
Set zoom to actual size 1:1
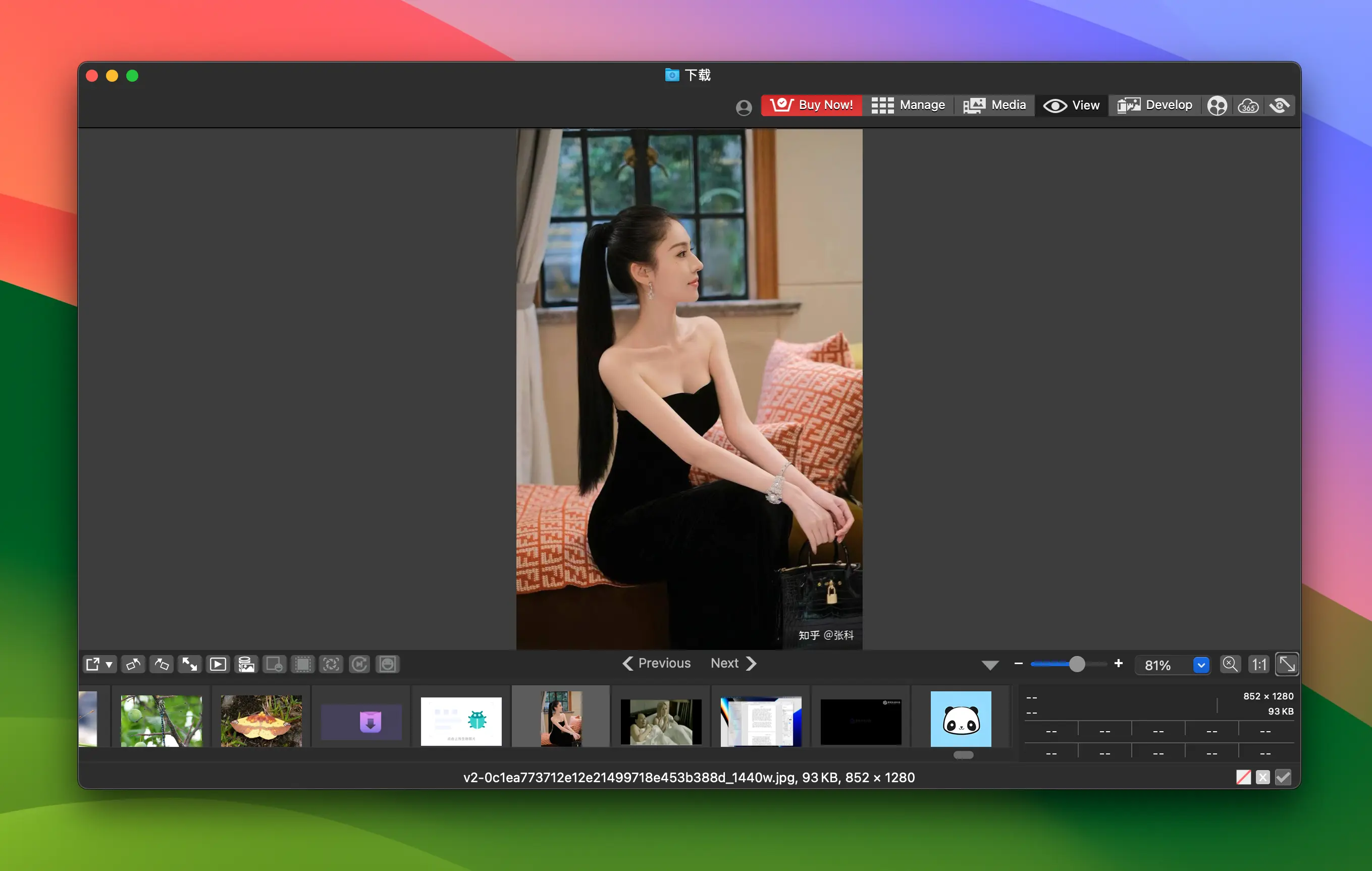pos(1258,664)
